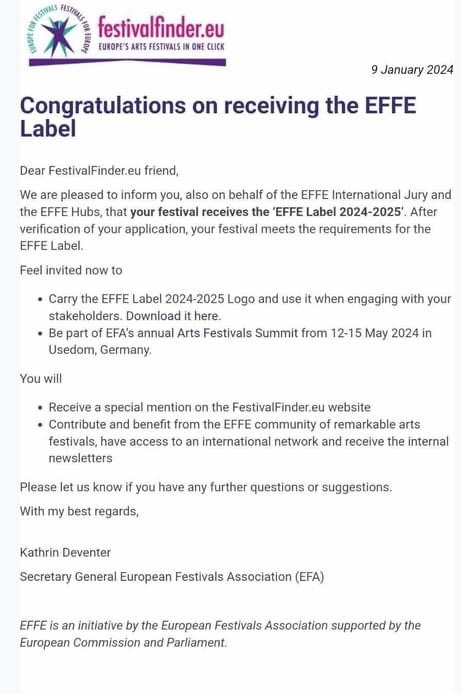Click bold text 'EFFE Label 2024-2025'
Viewport: 461px width, 694px height.
click(x=338, y=212)
